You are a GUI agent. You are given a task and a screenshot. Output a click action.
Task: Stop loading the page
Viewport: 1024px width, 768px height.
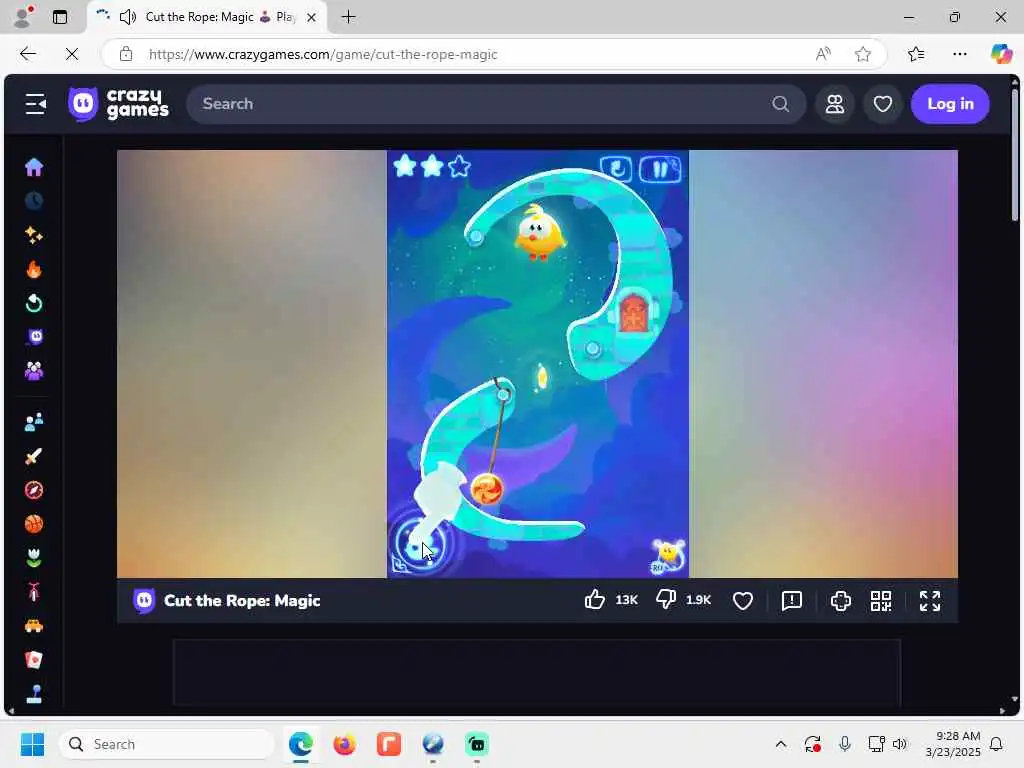pyautogui.click(x=72, y=54)
